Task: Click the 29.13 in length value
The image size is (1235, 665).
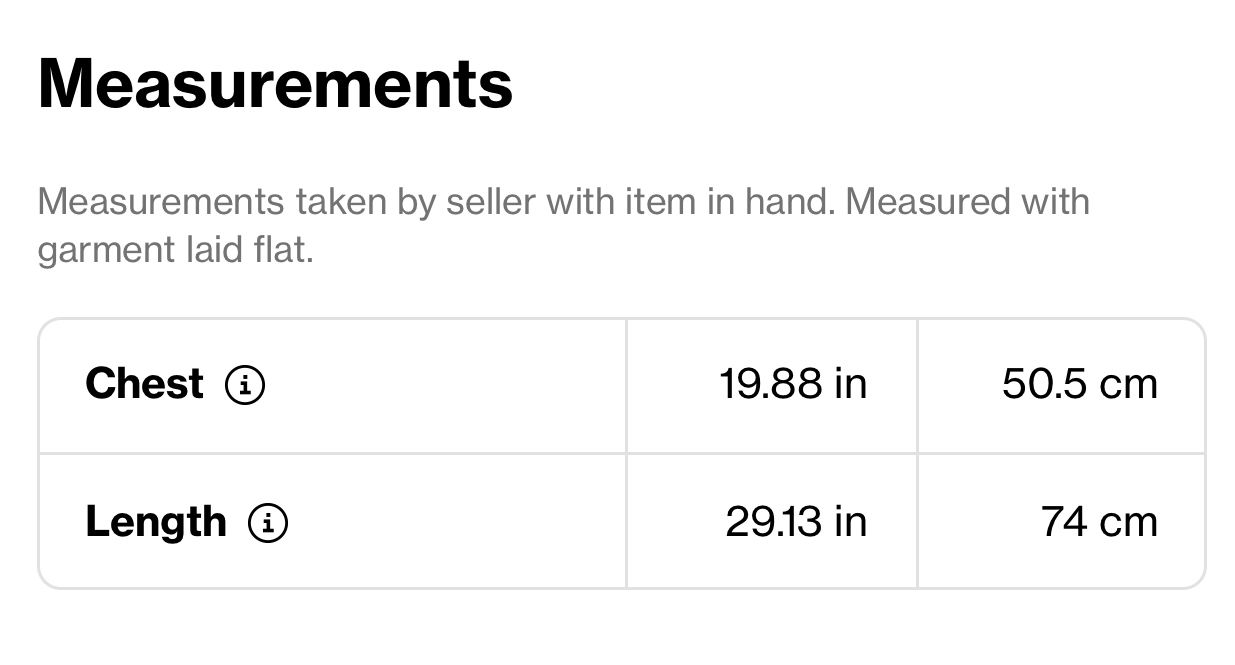Action: (796, 522)
